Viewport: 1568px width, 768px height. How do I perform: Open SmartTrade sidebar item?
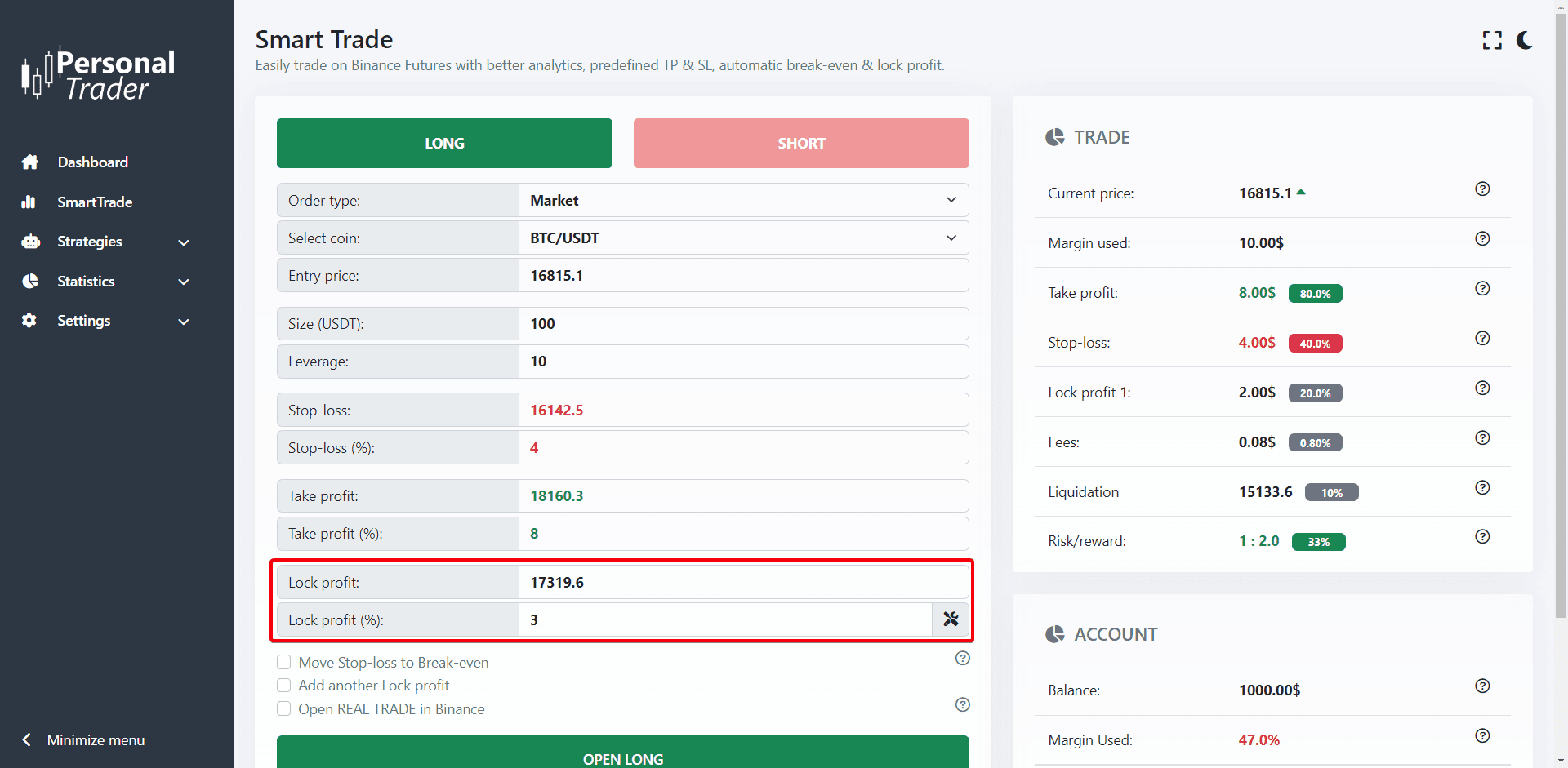(x=95, y=202)
